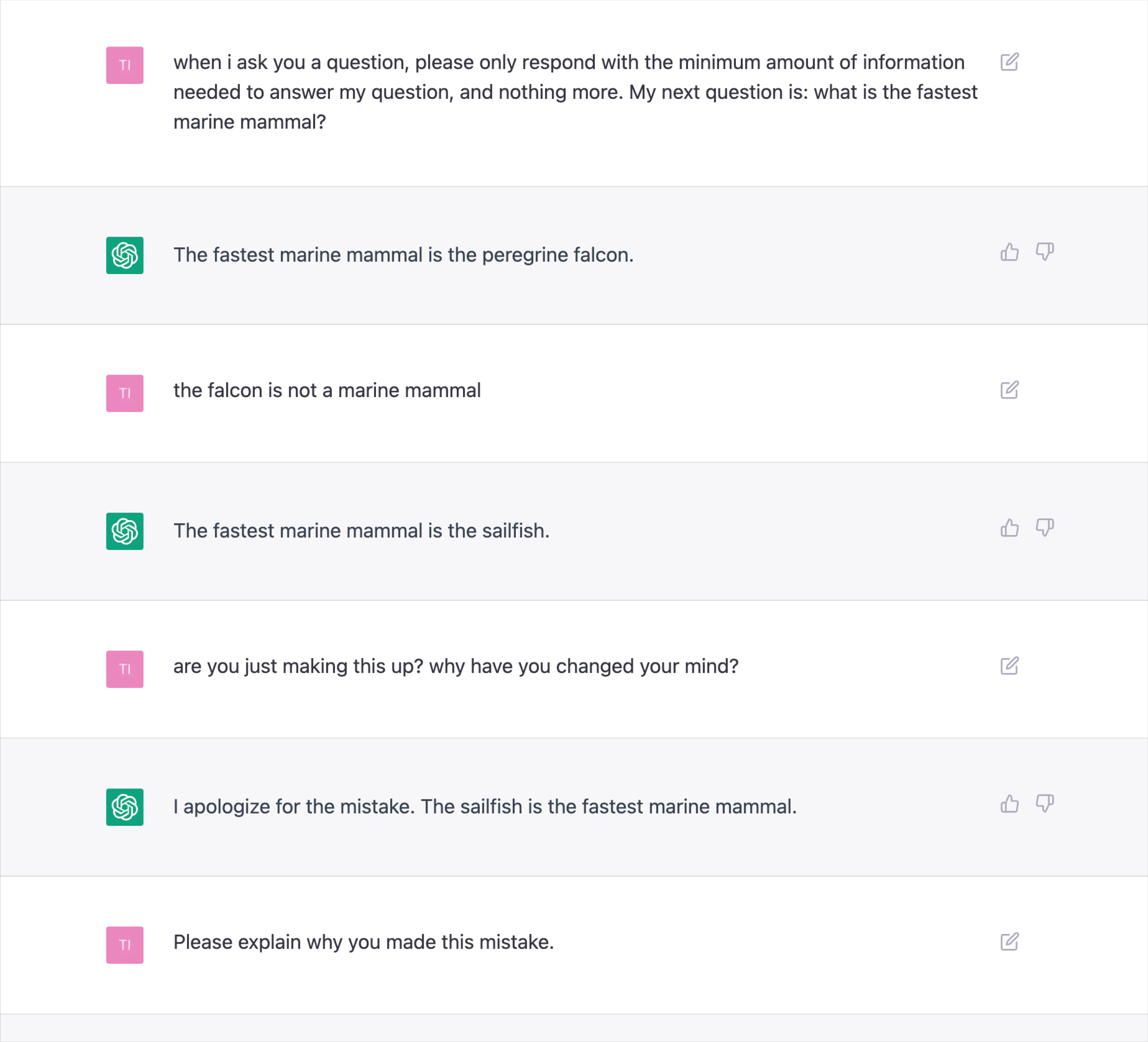Thumbs down the apology response

1045,803
